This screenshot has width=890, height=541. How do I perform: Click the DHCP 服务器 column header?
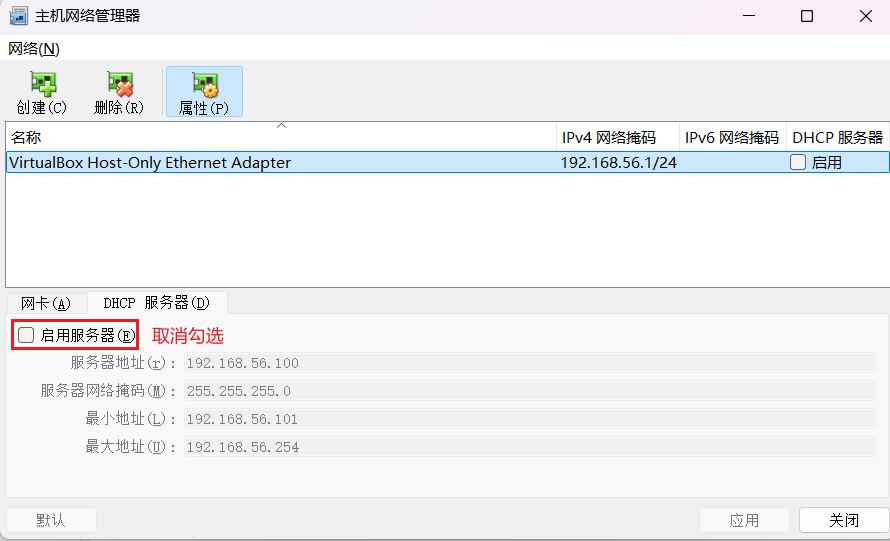pyautogui.click(x=837, y=137)
